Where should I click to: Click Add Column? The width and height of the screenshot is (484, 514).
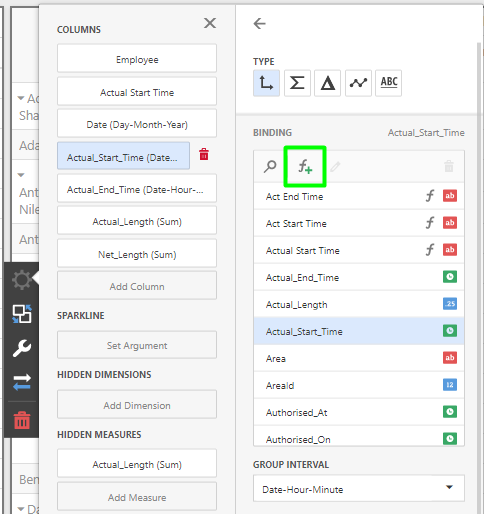(x=137, y=285)
